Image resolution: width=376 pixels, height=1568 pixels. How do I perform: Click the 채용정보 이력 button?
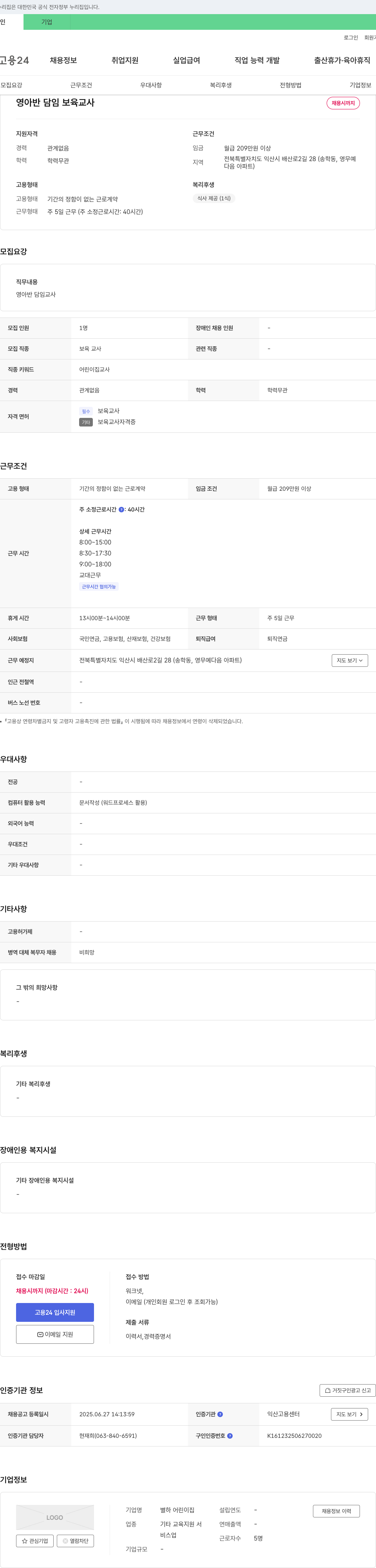[336, 1511]
